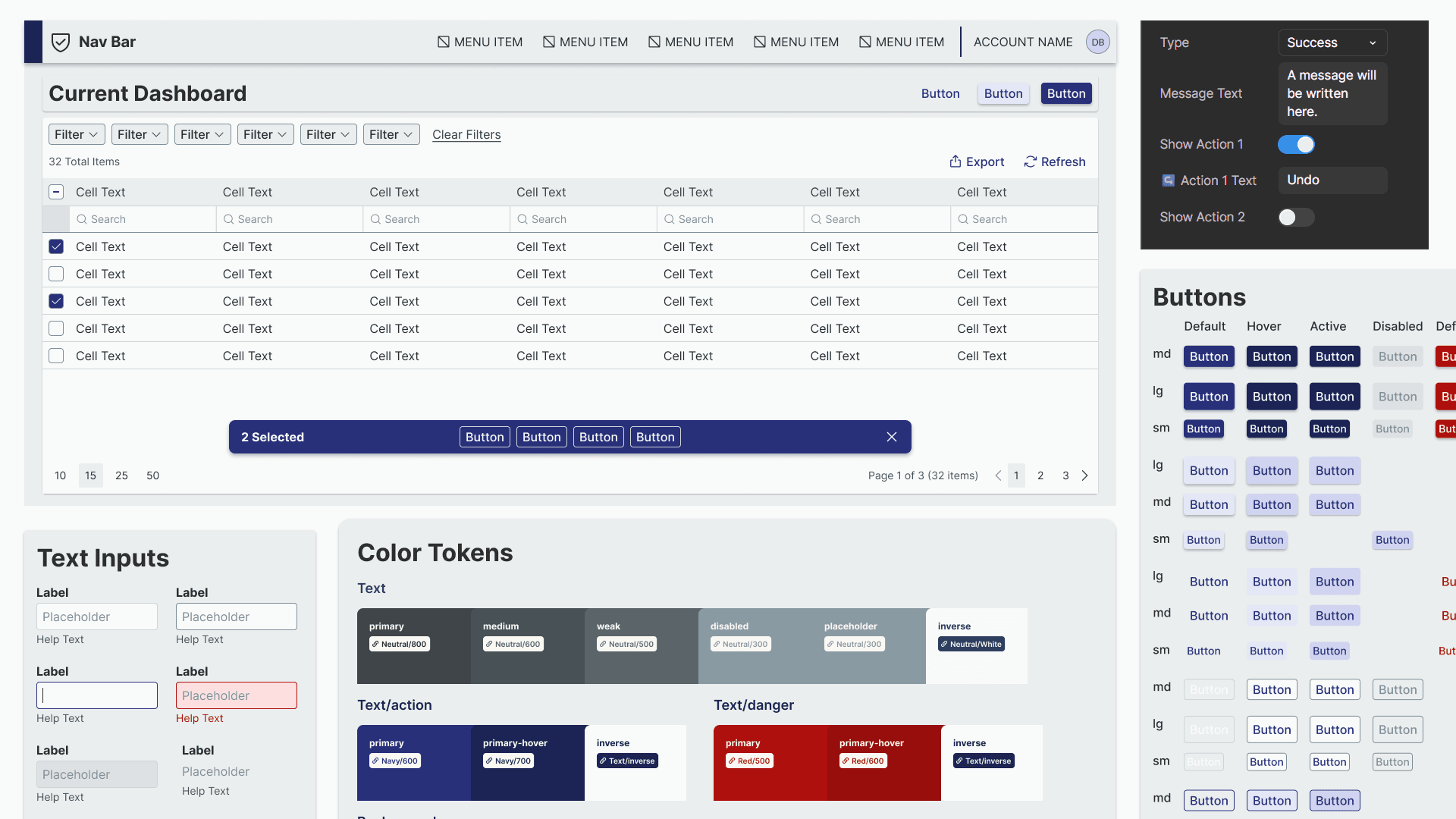This screenshot has width=1456, height=819.
Task: Click the second MENU ITEM in the nav bar
Action: coord(585,42)
